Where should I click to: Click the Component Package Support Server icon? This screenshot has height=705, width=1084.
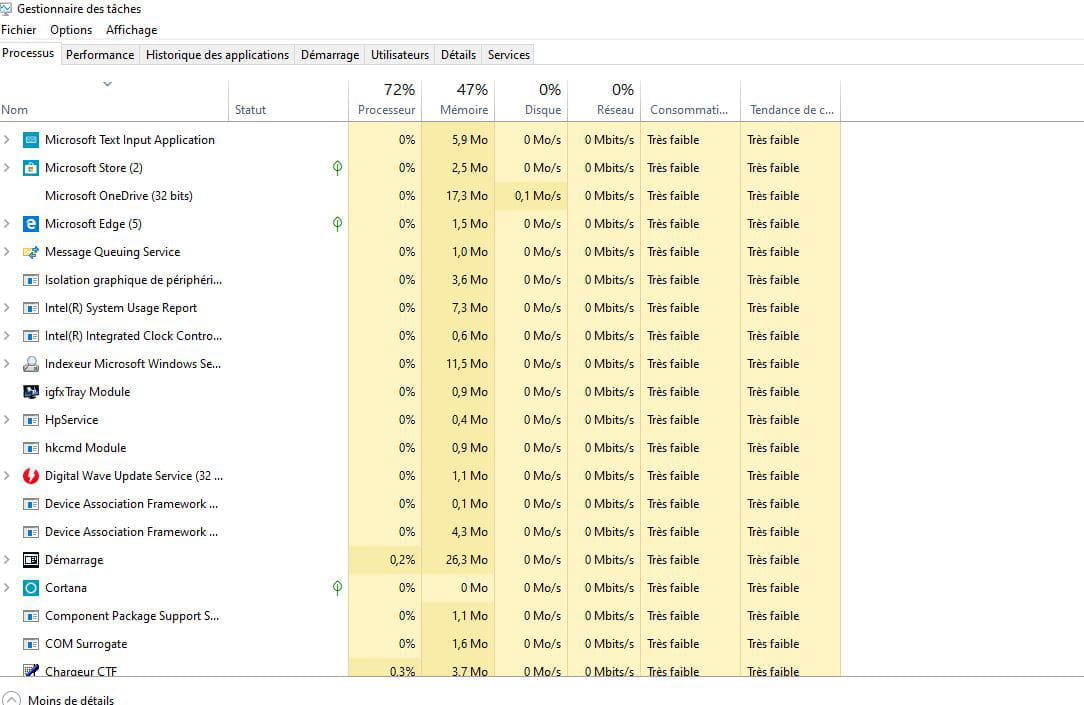pos(30,616)
